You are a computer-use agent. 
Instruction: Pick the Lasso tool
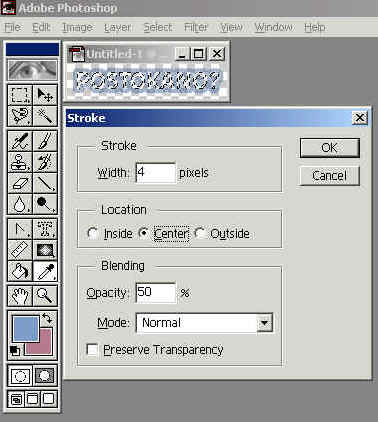[20, 116]
